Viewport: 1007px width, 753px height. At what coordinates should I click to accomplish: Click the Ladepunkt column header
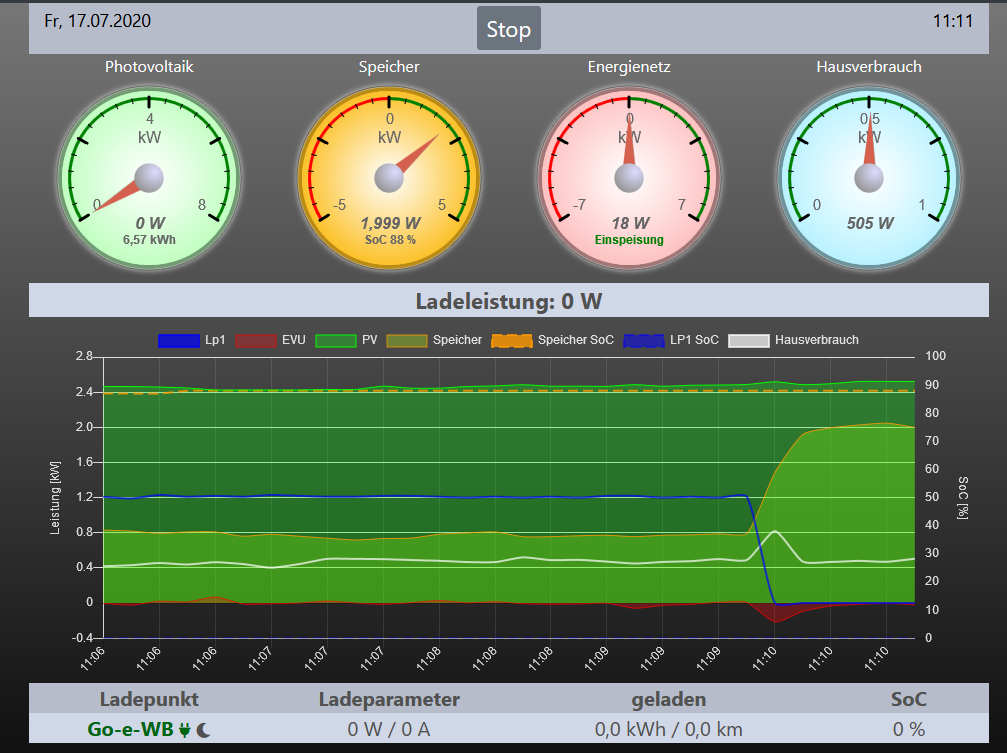149,698
